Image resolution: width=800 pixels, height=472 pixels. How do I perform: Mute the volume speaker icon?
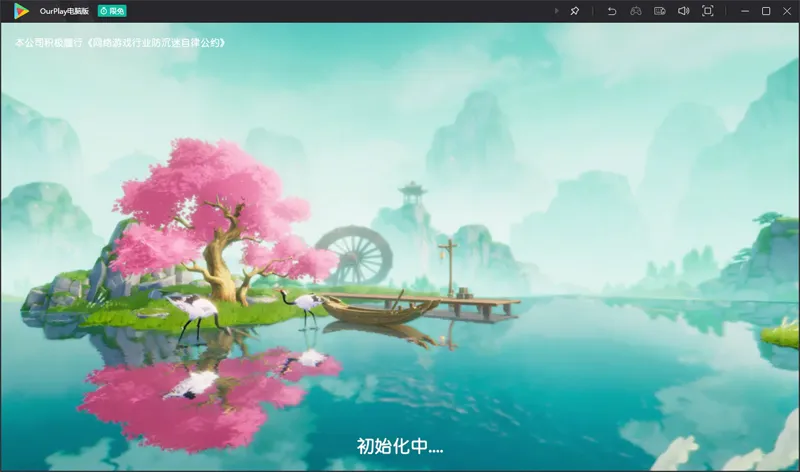[683, 11]
